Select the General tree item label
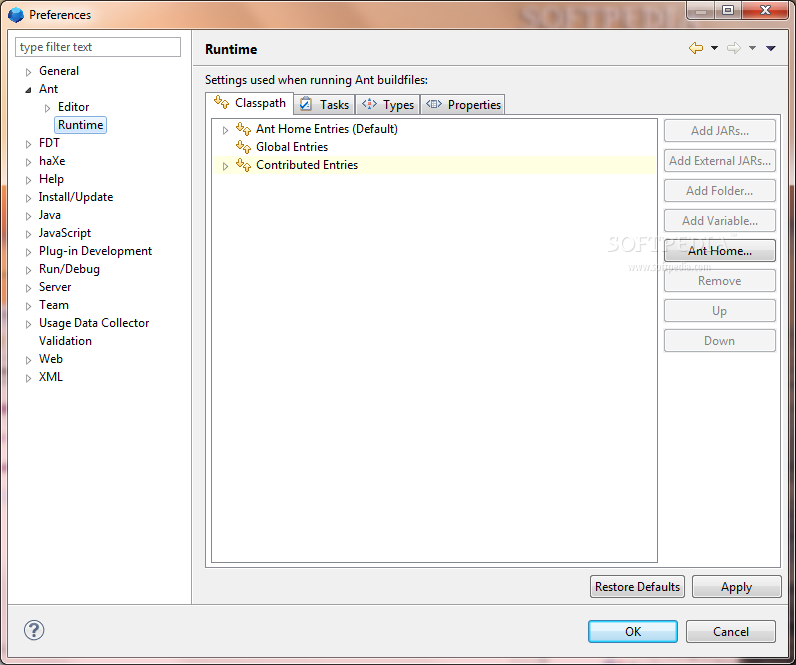796x665 pixels. tap(59, 71)
